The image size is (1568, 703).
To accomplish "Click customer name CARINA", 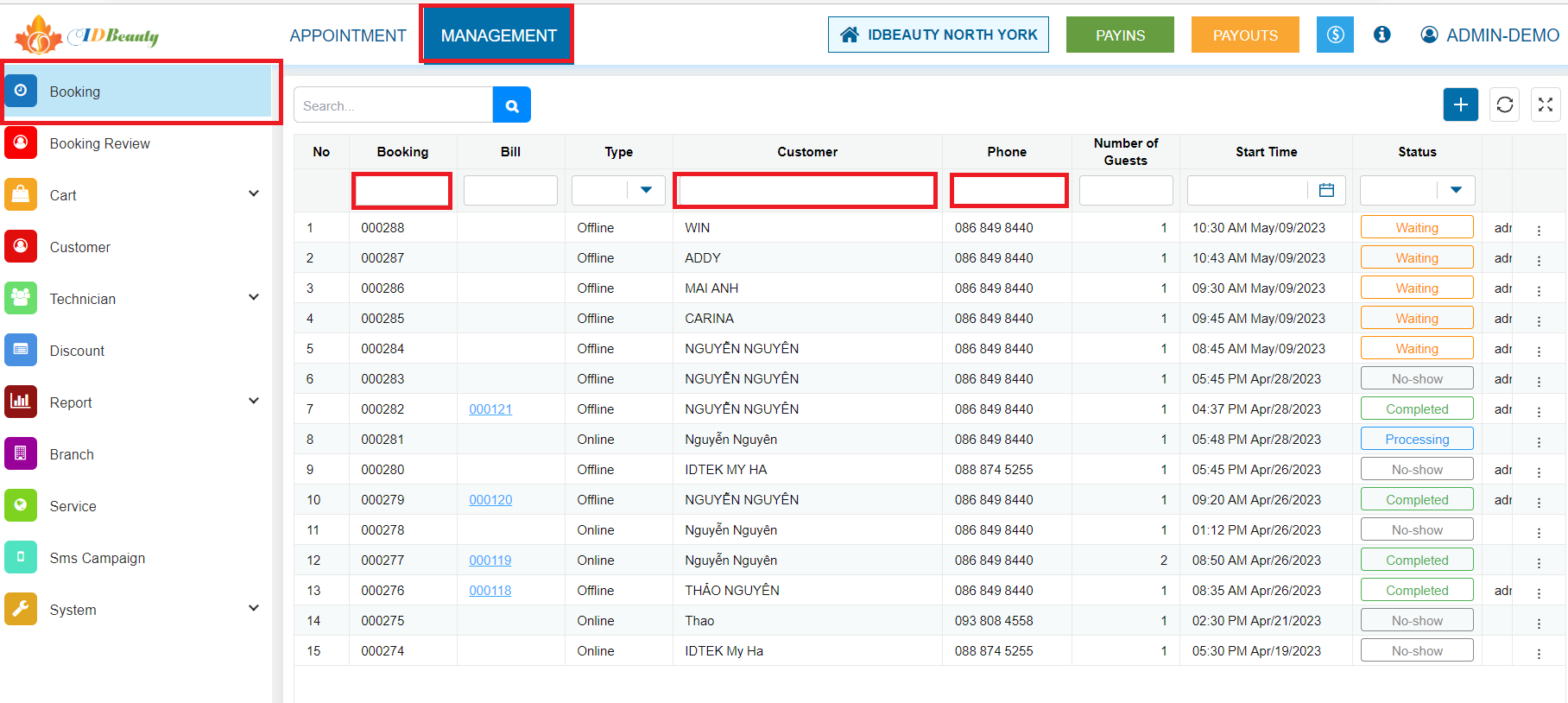I will (x=709, y=319).
